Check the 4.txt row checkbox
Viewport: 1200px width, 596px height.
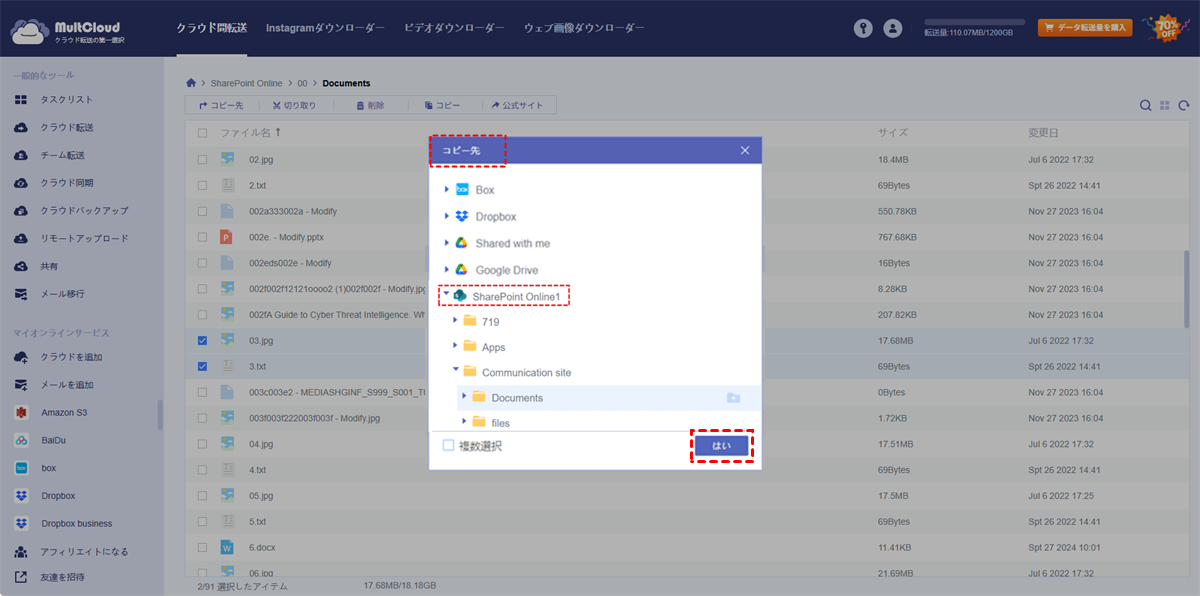[x=203, y=470]
